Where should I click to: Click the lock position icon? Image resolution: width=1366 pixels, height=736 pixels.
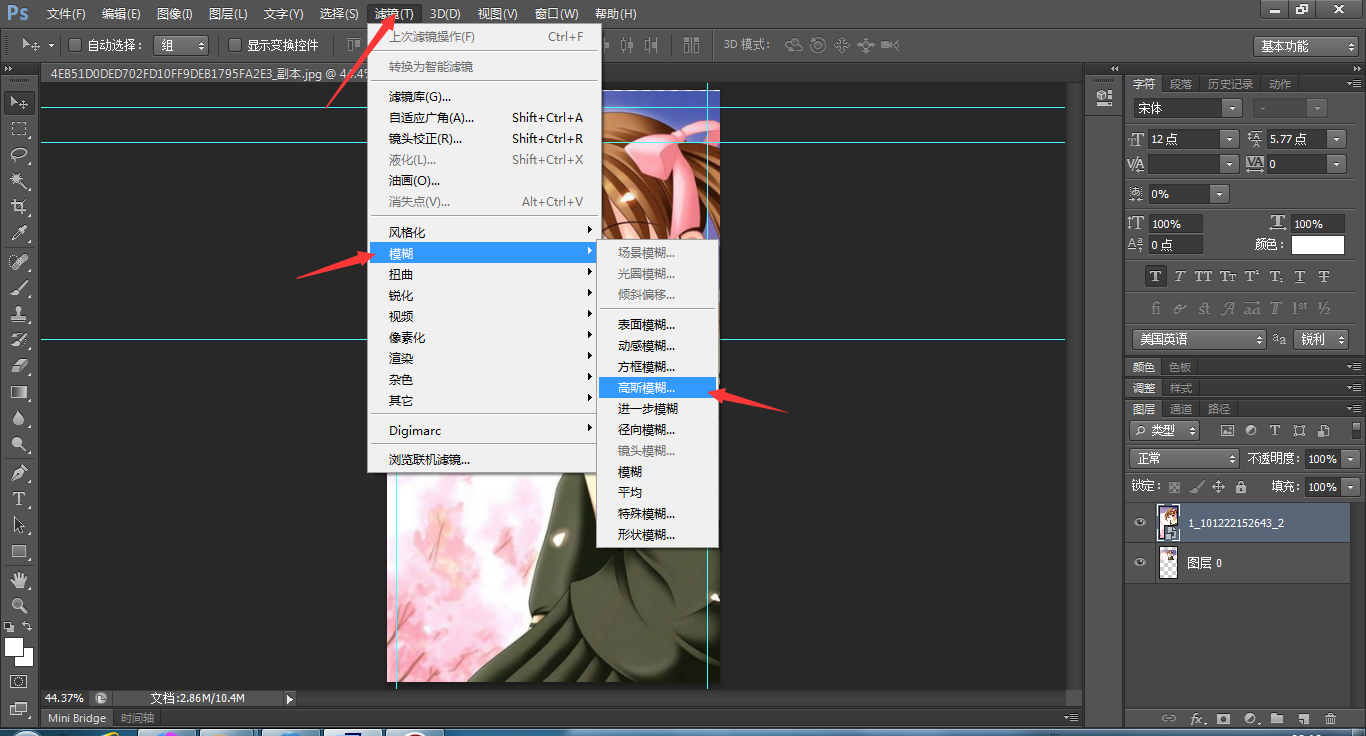[1218, 487]
